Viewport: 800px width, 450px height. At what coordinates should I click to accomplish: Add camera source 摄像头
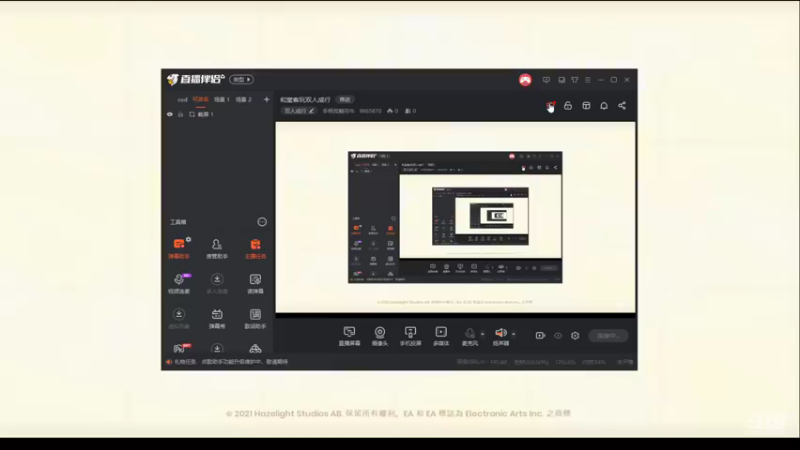click(380, 336)
